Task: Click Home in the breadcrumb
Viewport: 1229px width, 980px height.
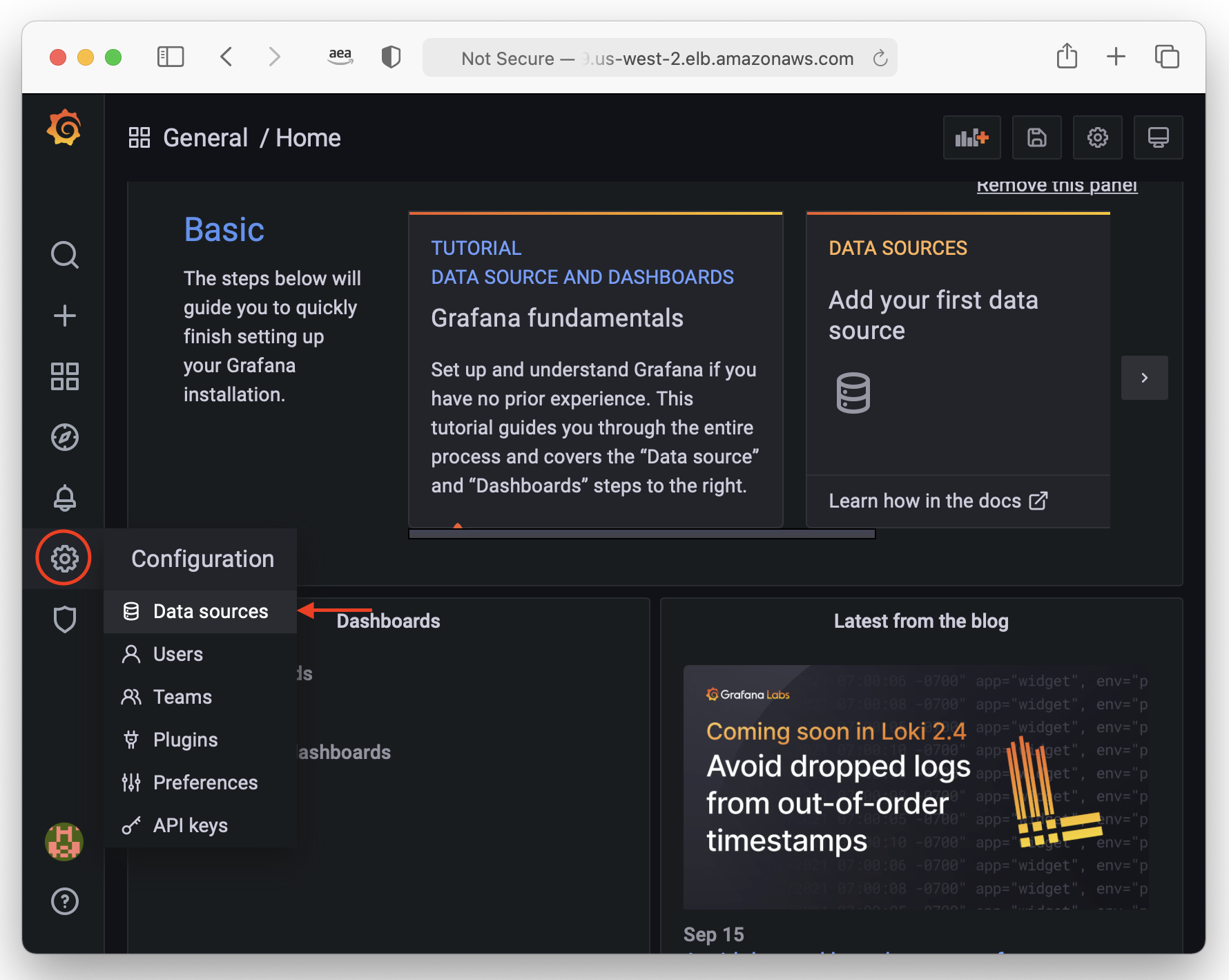Action: tap(308, 137)
